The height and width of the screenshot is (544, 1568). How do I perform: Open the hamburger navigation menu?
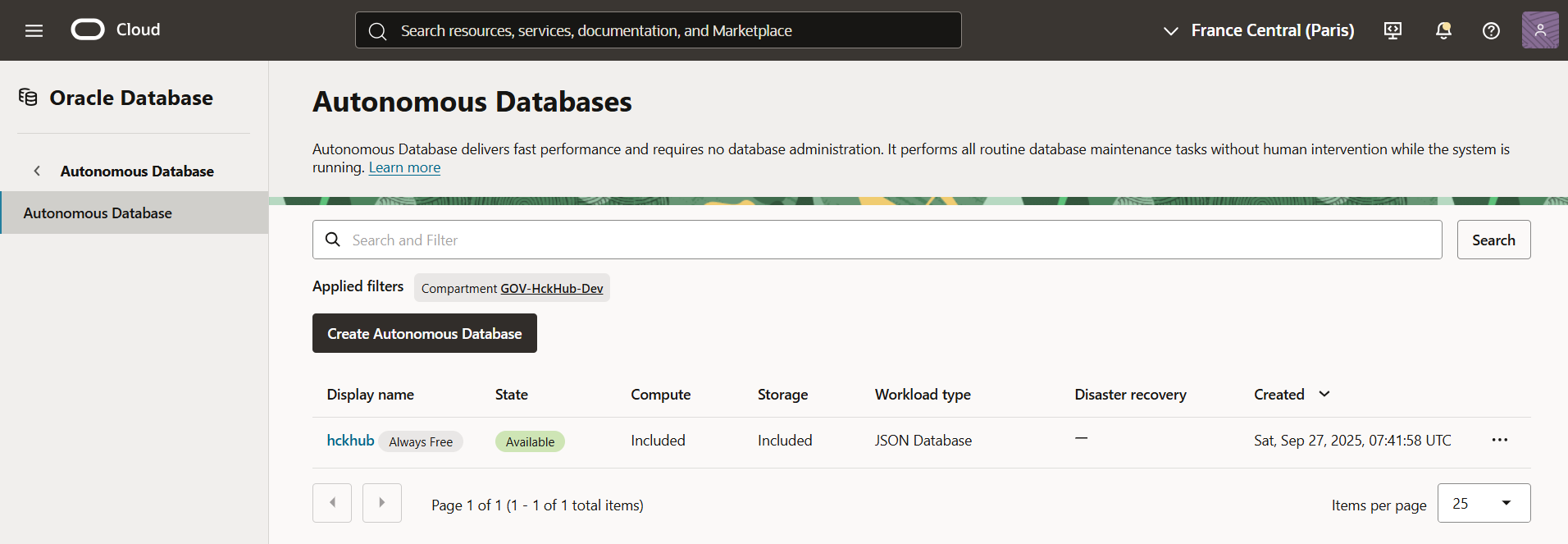click(34, 30)
